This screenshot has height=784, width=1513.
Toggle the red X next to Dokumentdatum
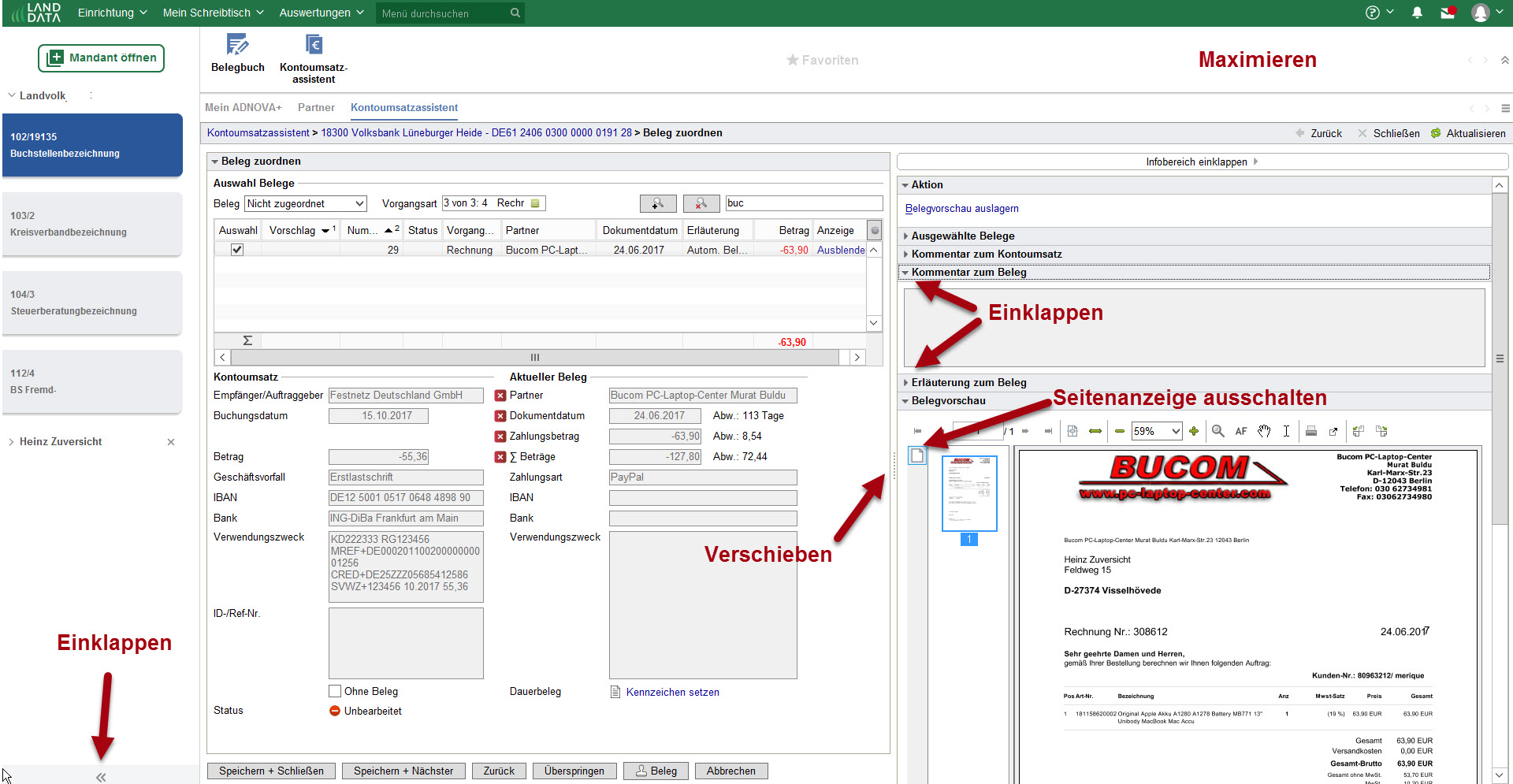tap(500, 416)
